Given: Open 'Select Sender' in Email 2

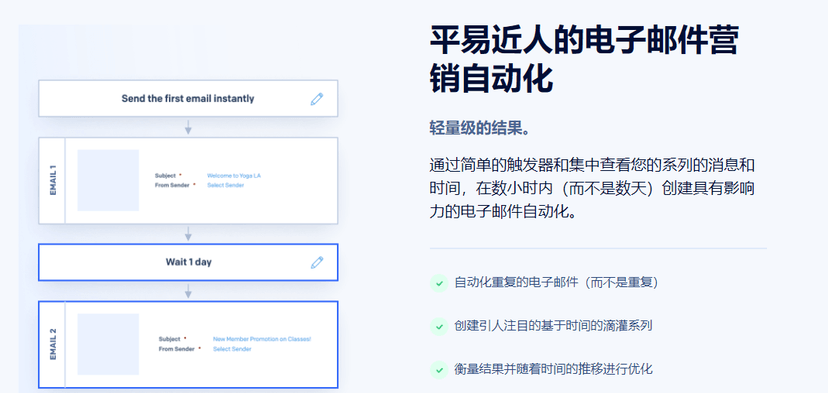Looking at the screenshot, I should tap(232, 349).
